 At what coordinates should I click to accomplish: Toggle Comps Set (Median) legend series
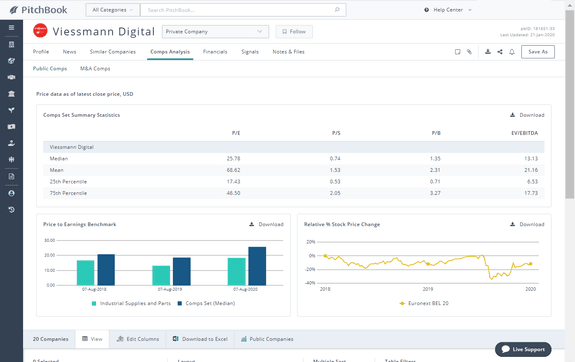(x=206, y=303)
